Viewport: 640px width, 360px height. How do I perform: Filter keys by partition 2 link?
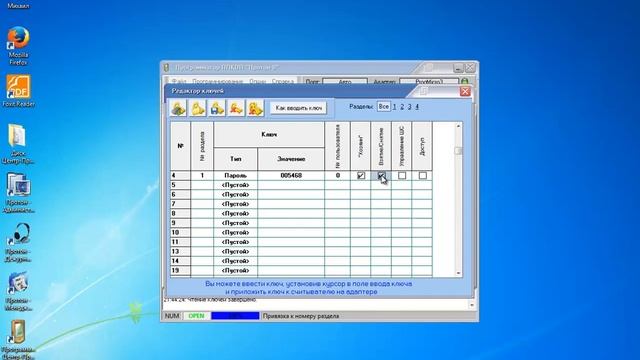point(402,107)
